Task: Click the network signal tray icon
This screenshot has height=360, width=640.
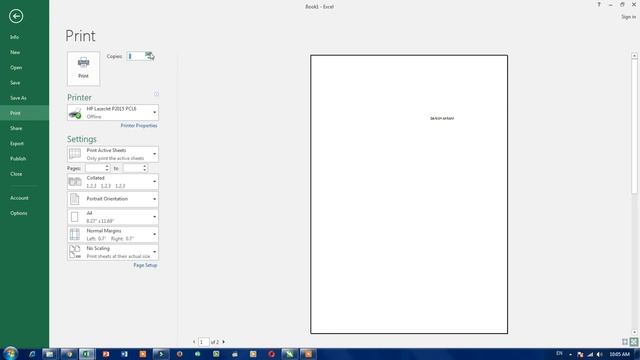Action: 590,354
